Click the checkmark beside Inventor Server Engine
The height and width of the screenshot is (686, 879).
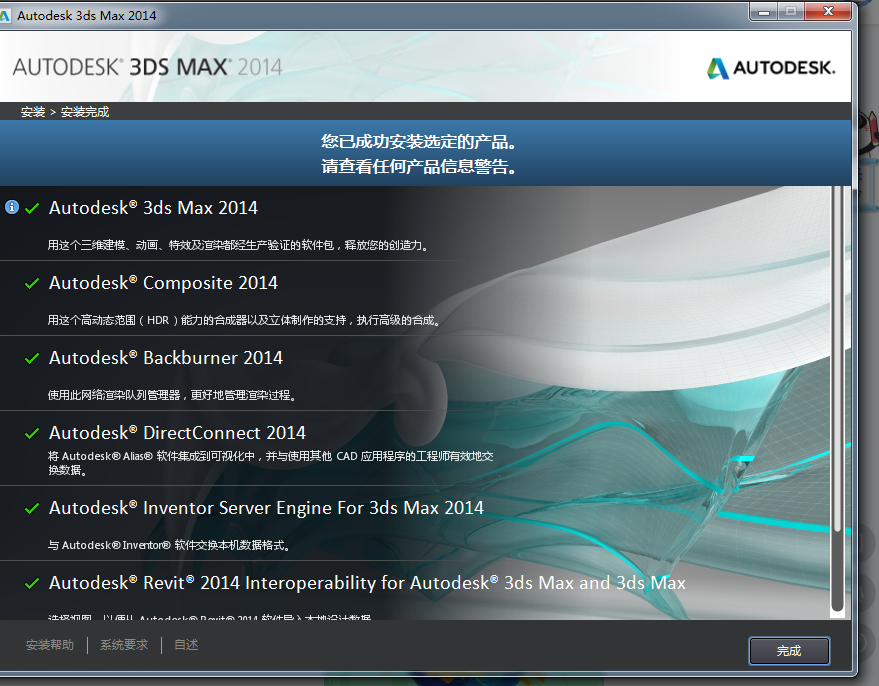pyautogui.click(x=32, y=508)
